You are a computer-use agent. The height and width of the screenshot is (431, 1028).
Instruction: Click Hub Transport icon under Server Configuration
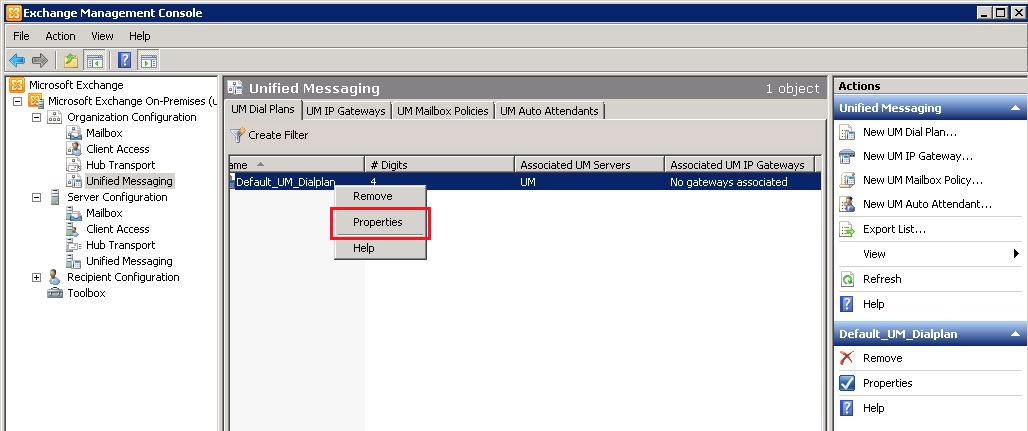pyautogui.click(x=73, y=245)
